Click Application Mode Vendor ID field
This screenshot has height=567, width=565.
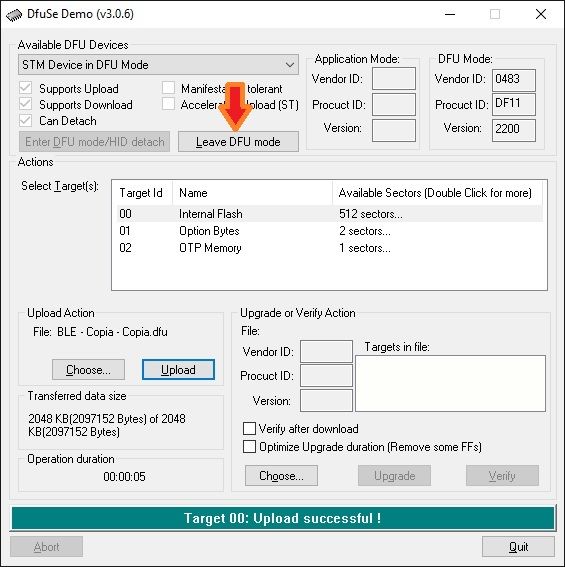tap(394, 78)
